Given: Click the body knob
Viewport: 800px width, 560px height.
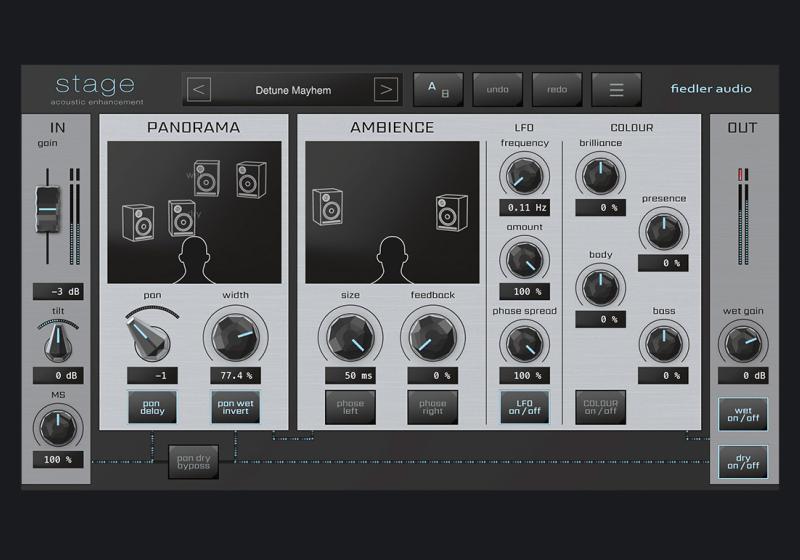Looking at the screenshot, I should coord(601,288).
